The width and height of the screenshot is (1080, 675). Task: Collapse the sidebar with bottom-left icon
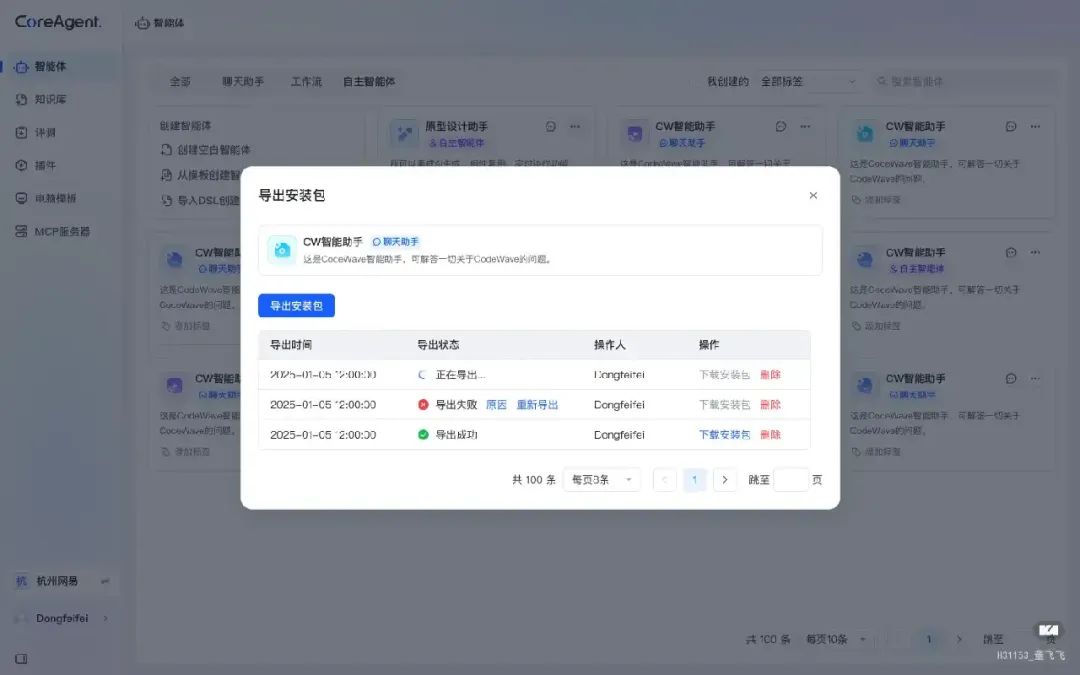21,659
